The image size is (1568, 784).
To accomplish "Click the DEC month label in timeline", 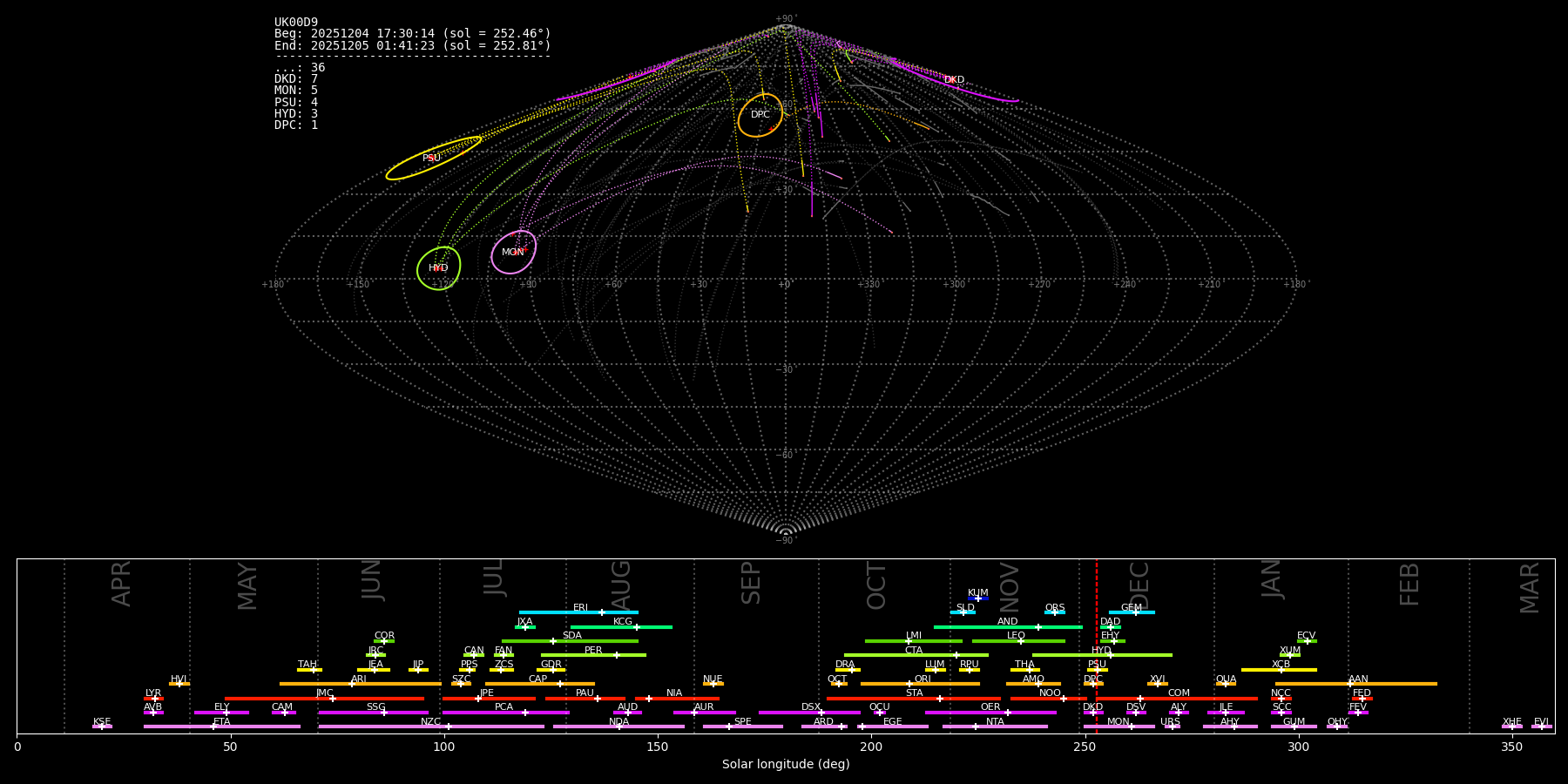I will (1139, 585).
